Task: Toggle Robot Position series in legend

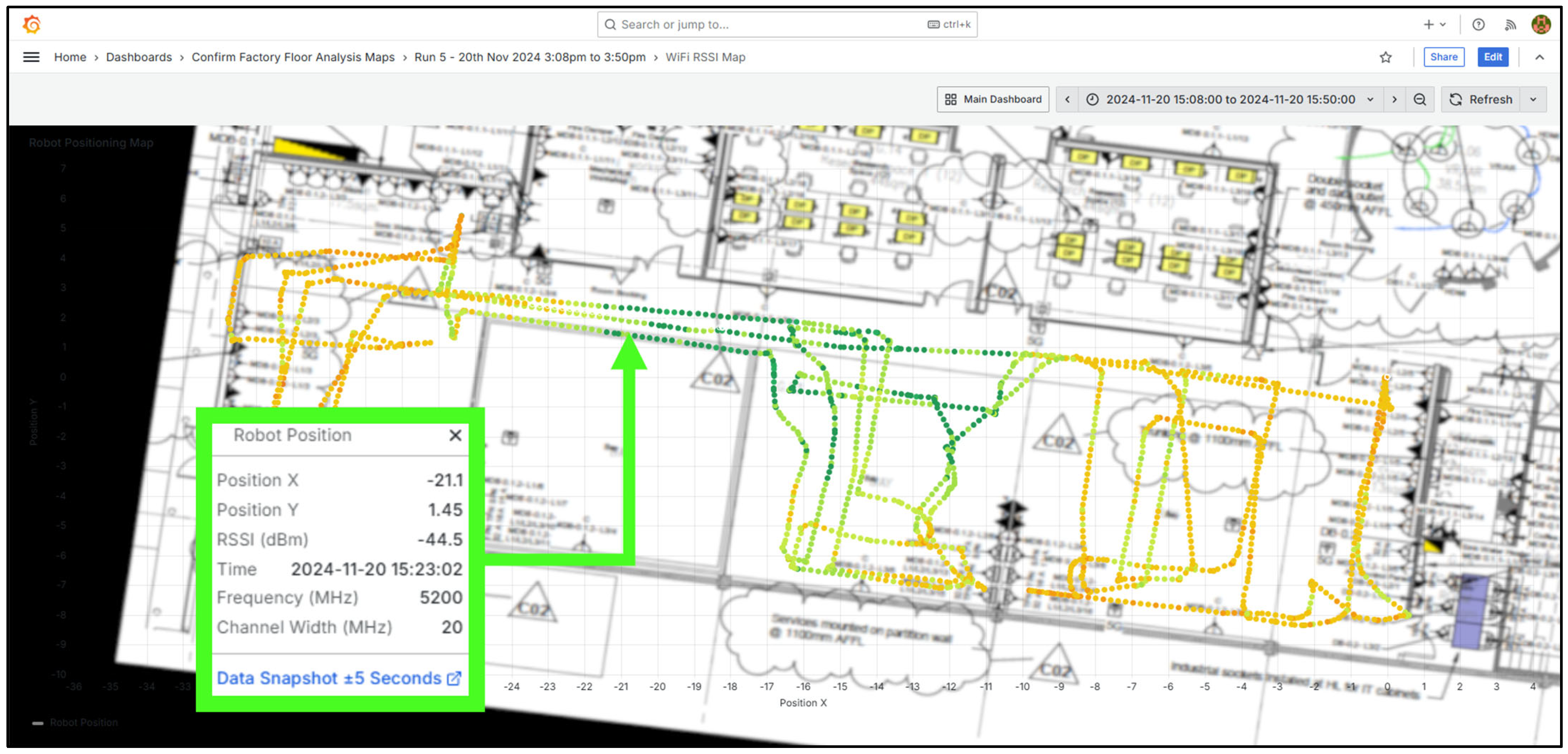Action: 83,722
